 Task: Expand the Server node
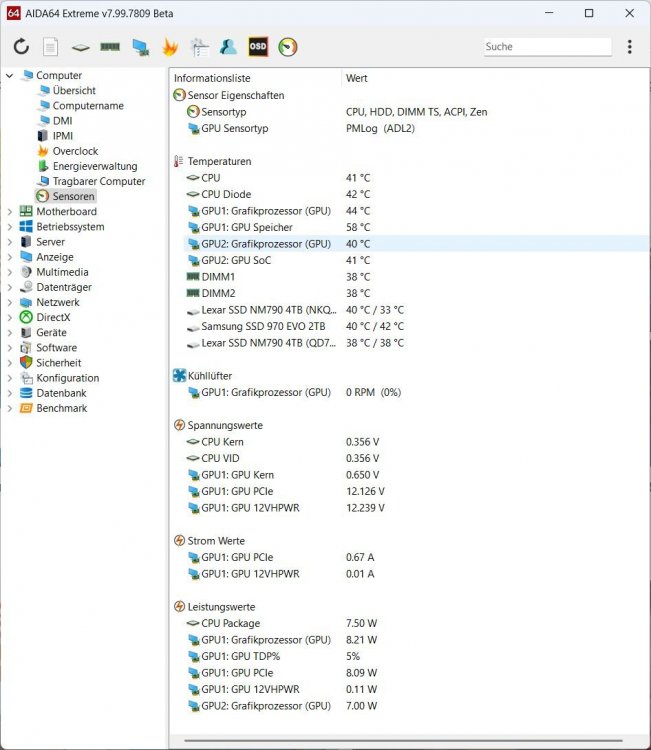(x=10, y=242)
